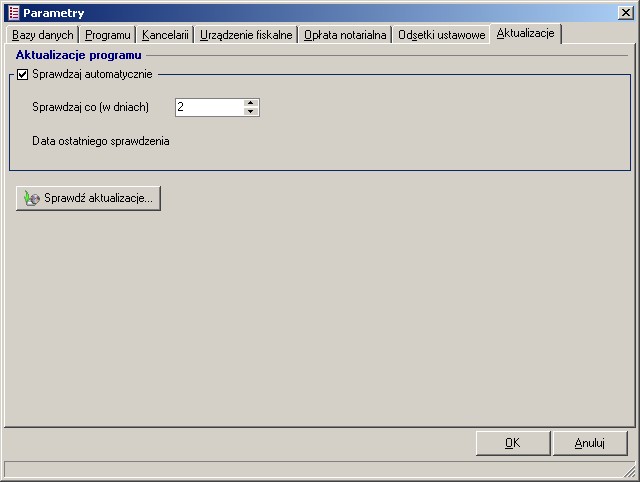The height and width of the screenshot is (482, 640).
Task: Close the Parametry dialog window
Action: pos(625,13)
